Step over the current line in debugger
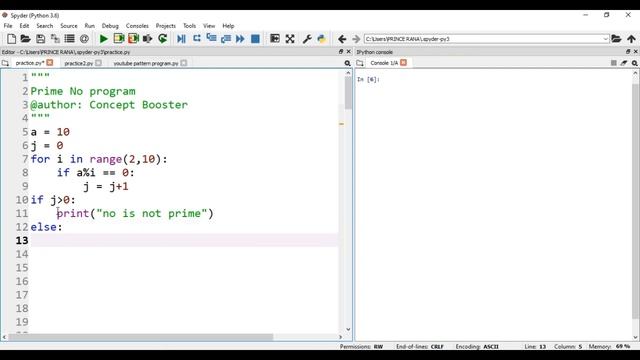The height and width of the screenshot is (360, 640). pos(197,39)
